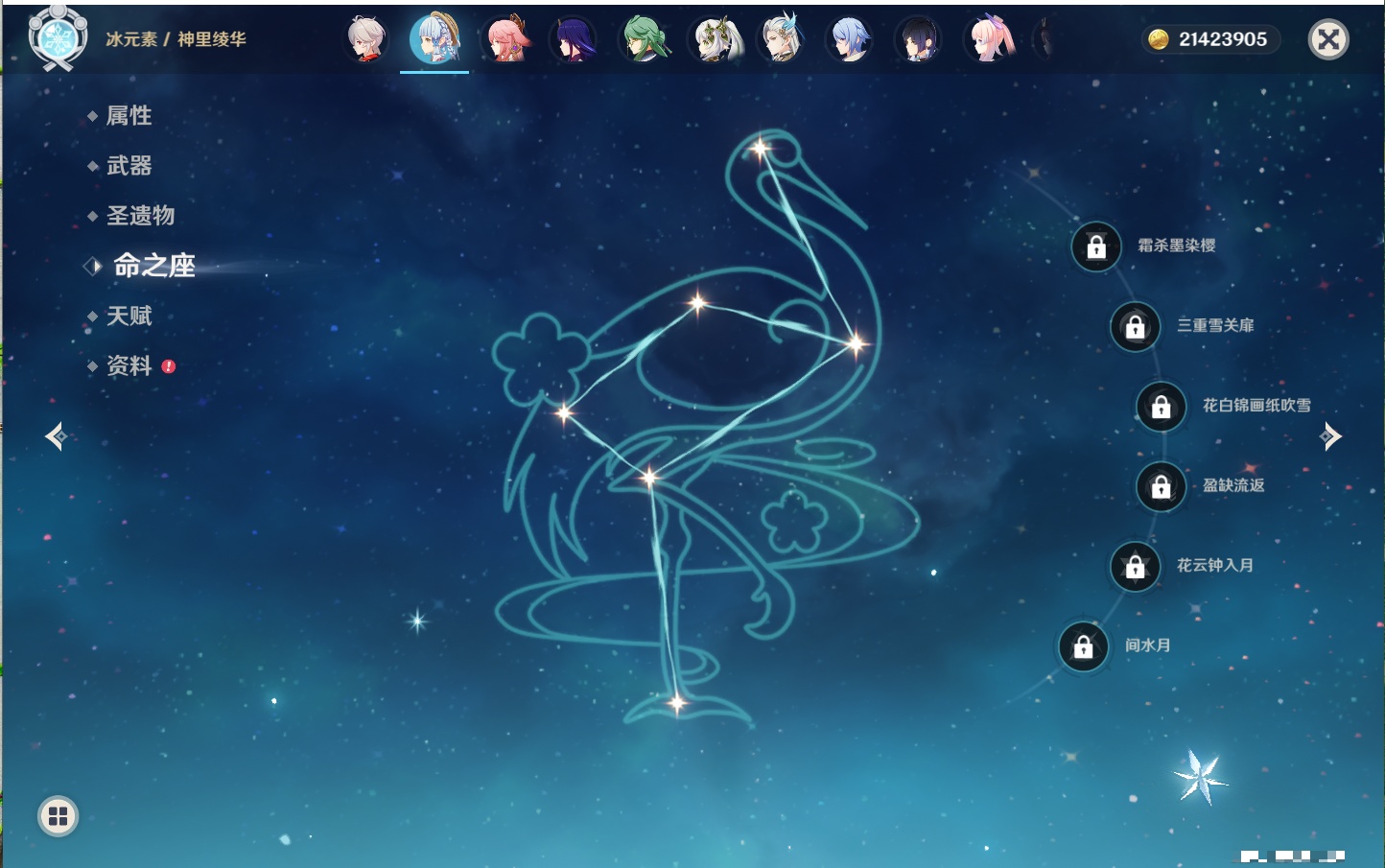This screenshot has width=1385, height=868.
Task: Pick Nahida's white-haired avatar
Action: [x=714, y=39]
